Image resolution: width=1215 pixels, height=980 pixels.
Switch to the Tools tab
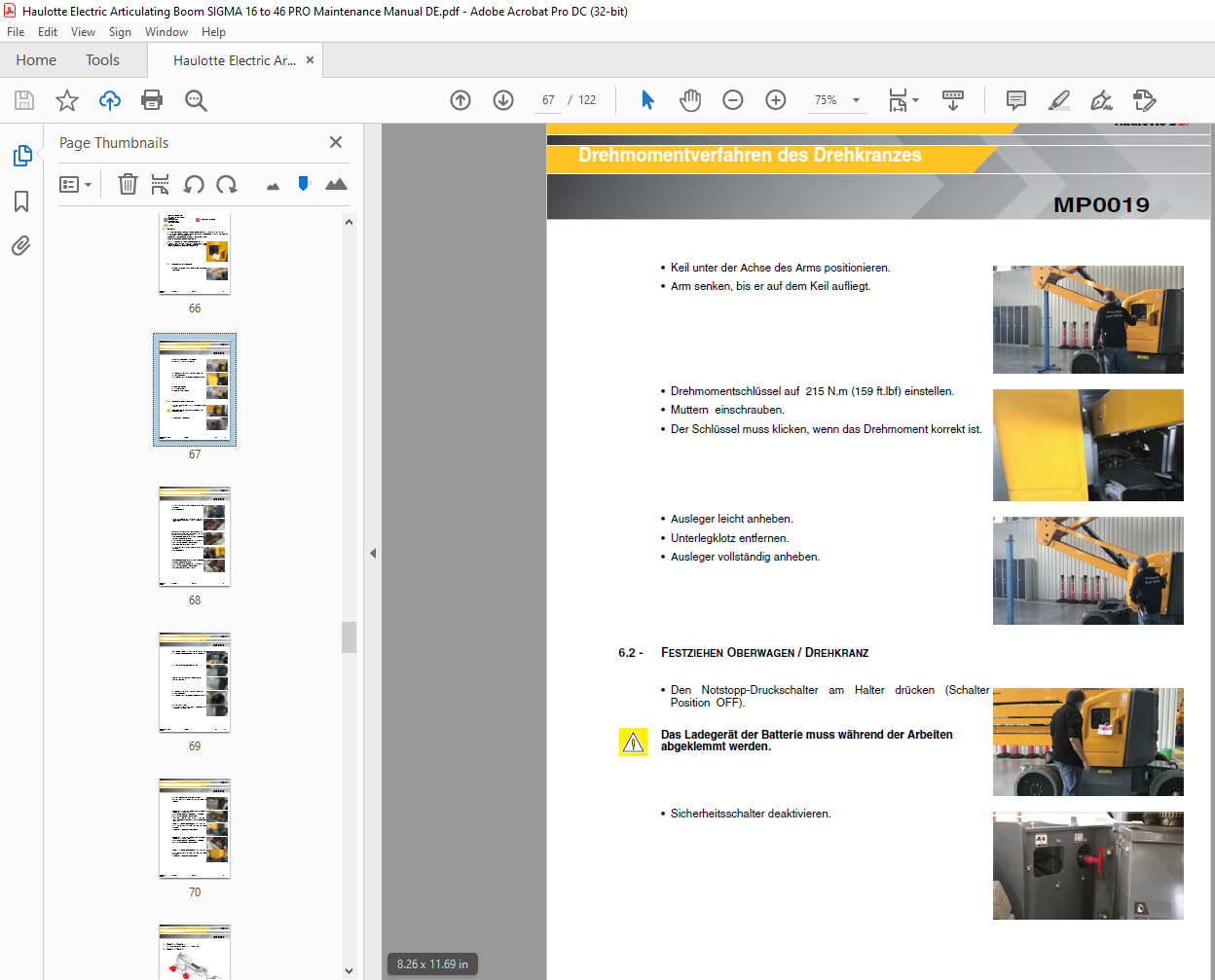pos(102,60)
